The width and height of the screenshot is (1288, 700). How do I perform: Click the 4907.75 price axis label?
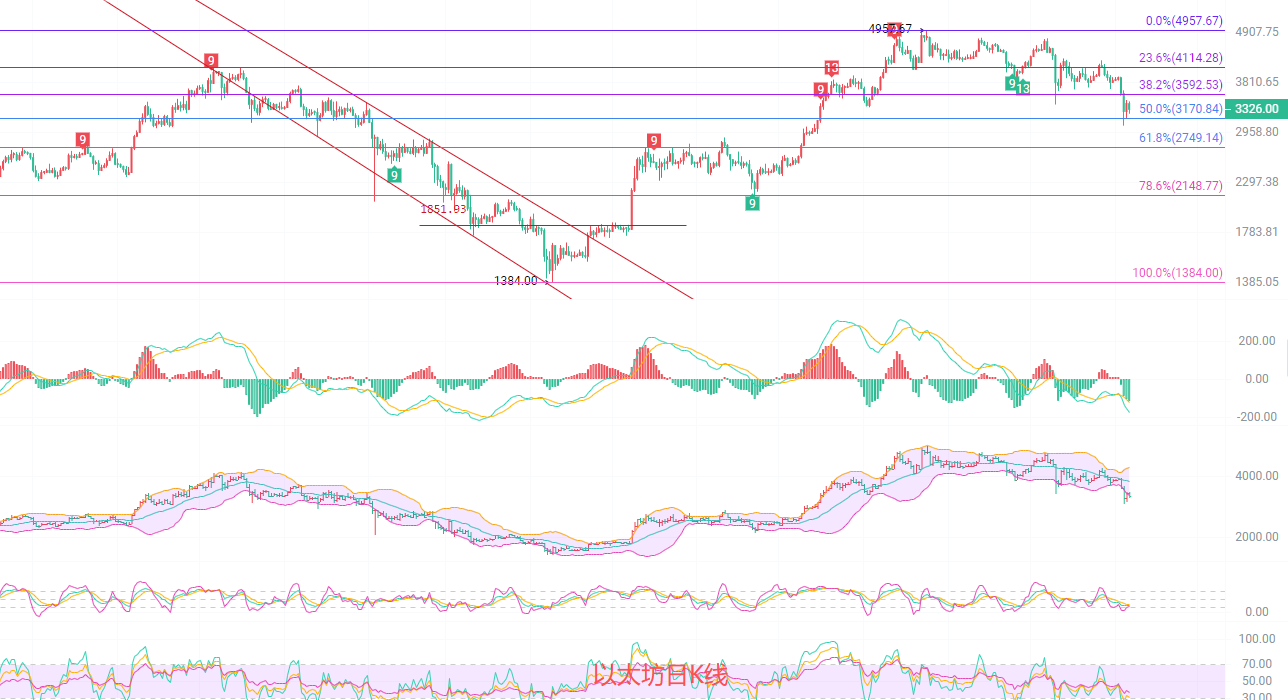[1258, 32]
